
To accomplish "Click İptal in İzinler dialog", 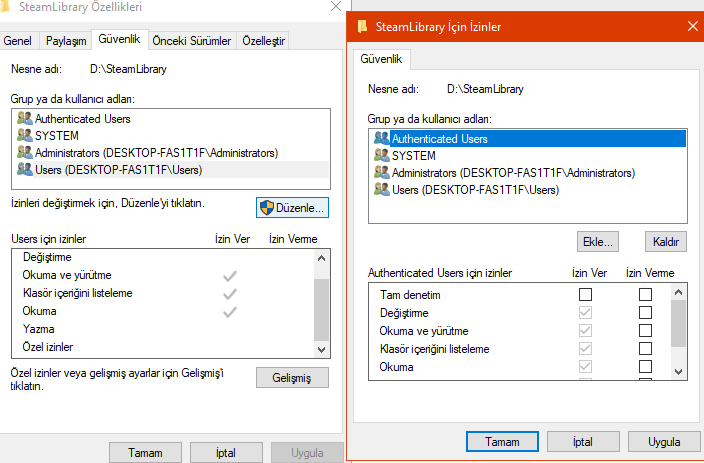I will 583,442.
